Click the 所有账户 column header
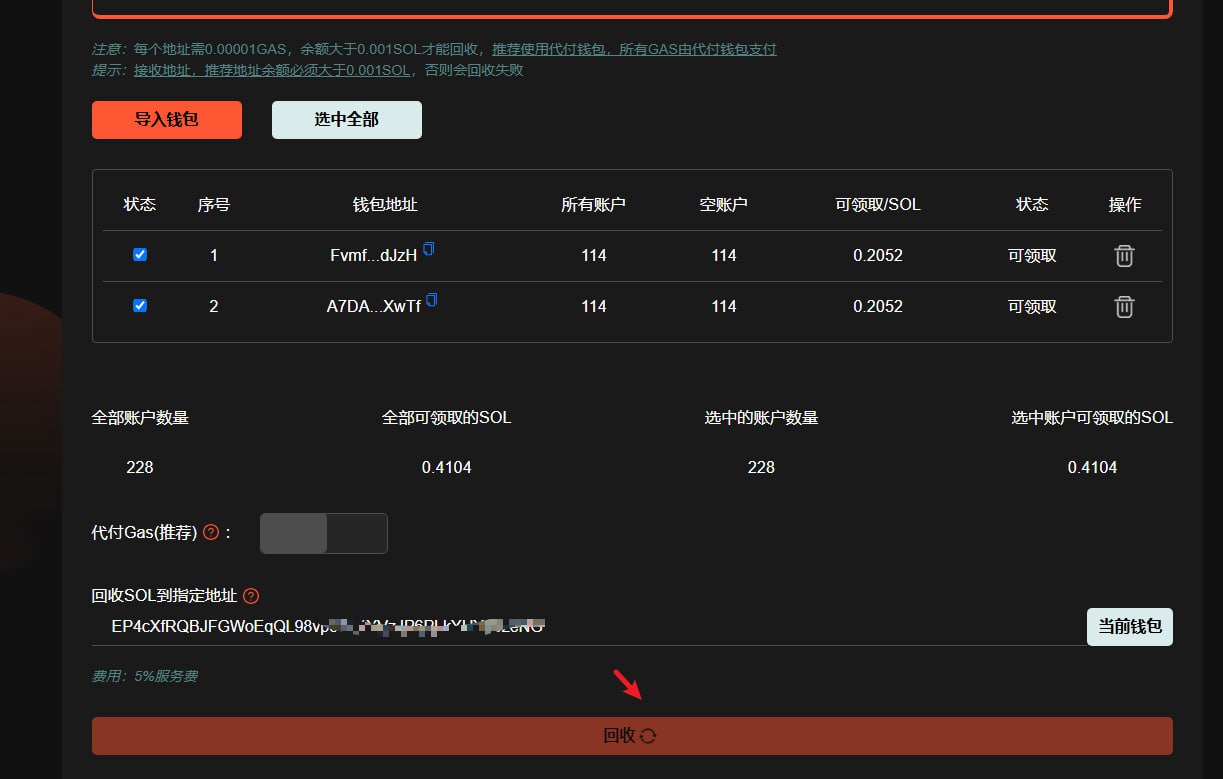Image resolution: width=1223 pixels, height=779 pixels. [594, 204]
